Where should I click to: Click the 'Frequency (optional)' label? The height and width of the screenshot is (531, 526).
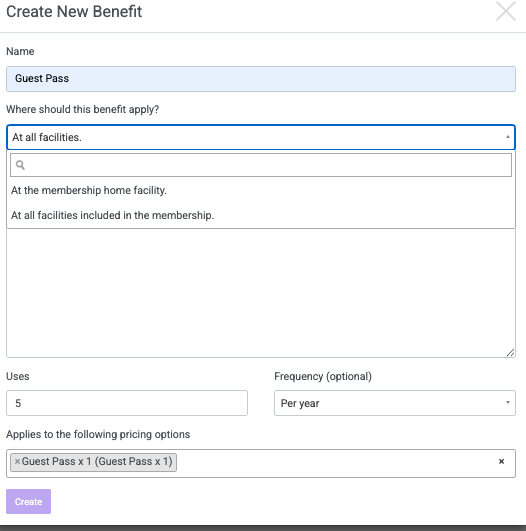click(323, 376)
